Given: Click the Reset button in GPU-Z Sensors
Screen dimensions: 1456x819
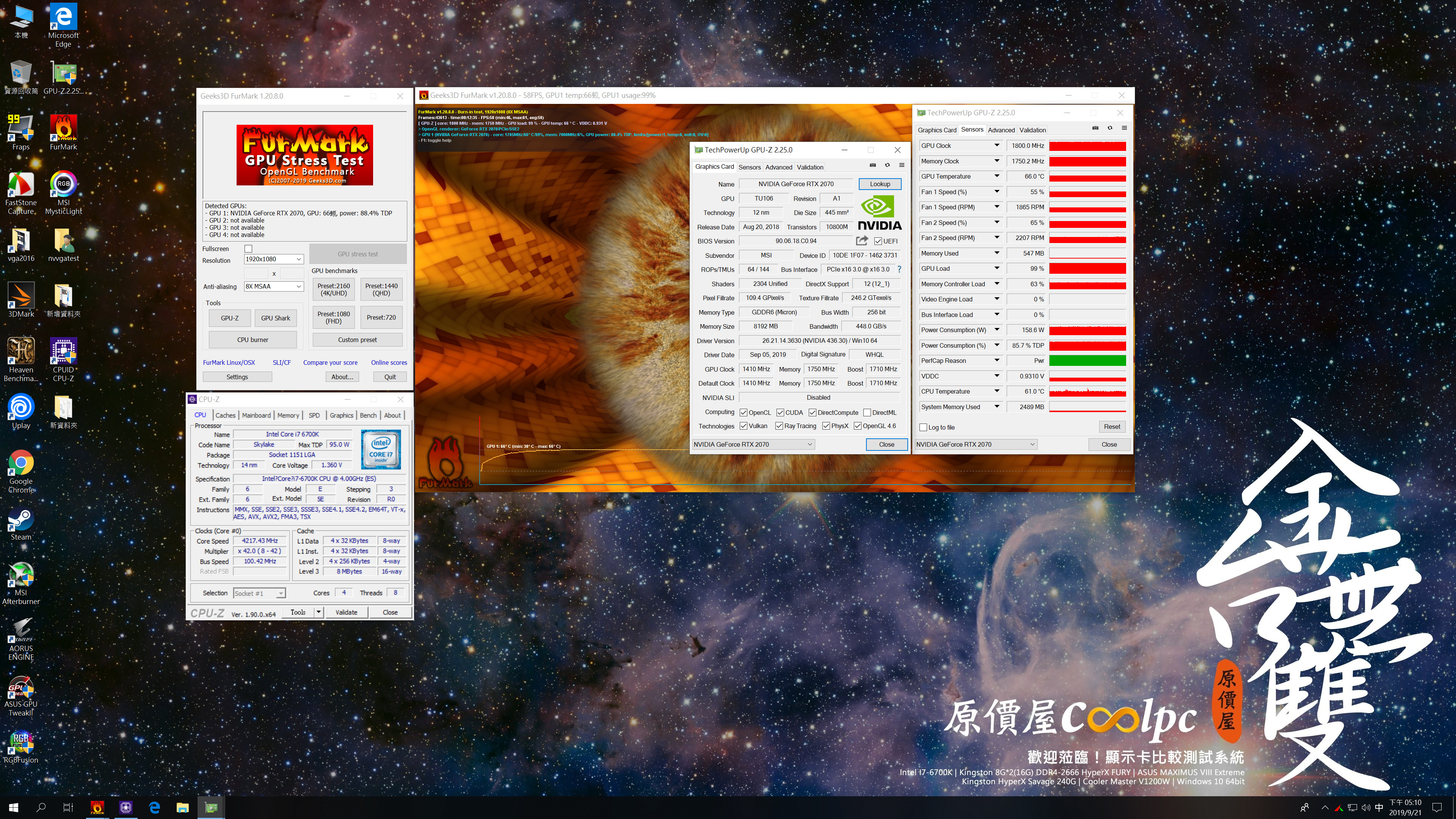Looking at the screenshot, I should point(1112,427).
